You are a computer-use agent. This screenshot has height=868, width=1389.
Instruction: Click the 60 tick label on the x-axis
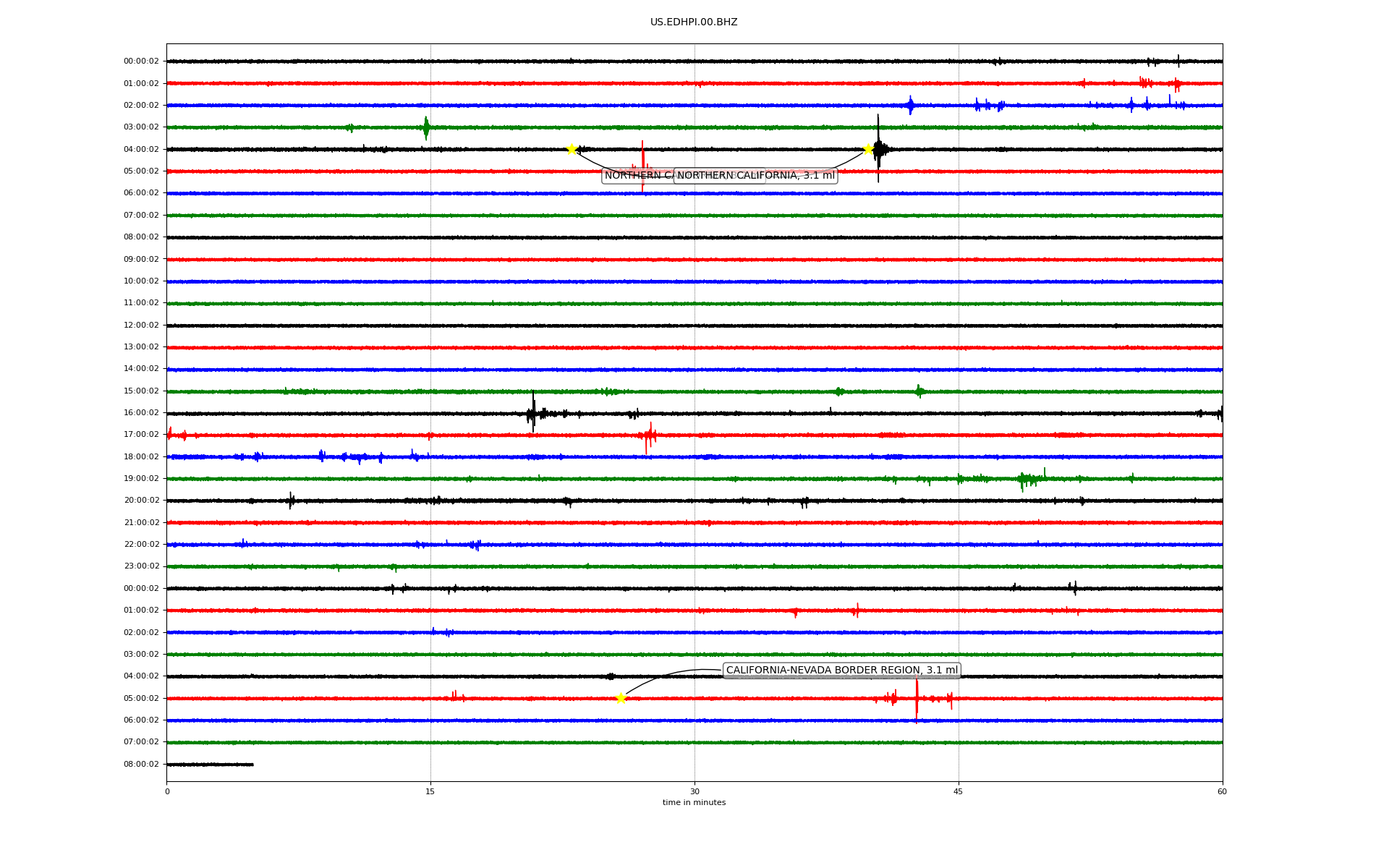1222,791
